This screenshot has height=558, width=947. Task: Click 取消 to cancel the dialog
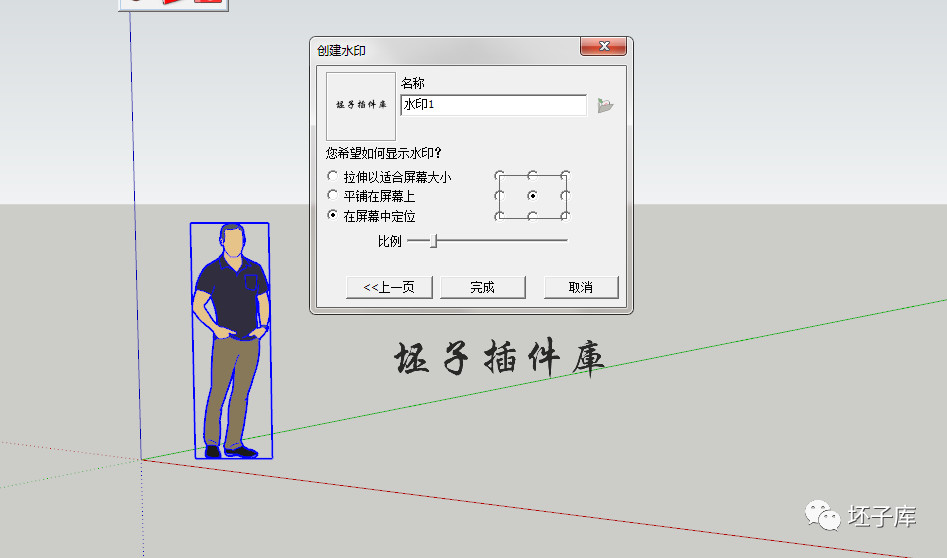click(581, 287)
